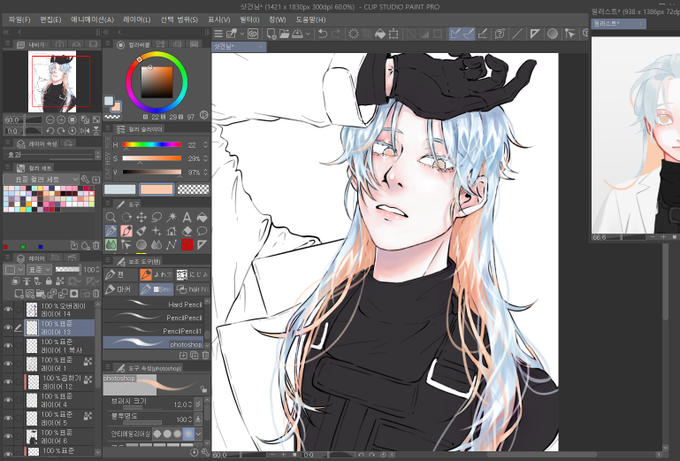
Task: Expand anti-aliasing options dropdown arrow
Action: pyautogui.click(x=199, y=433)
